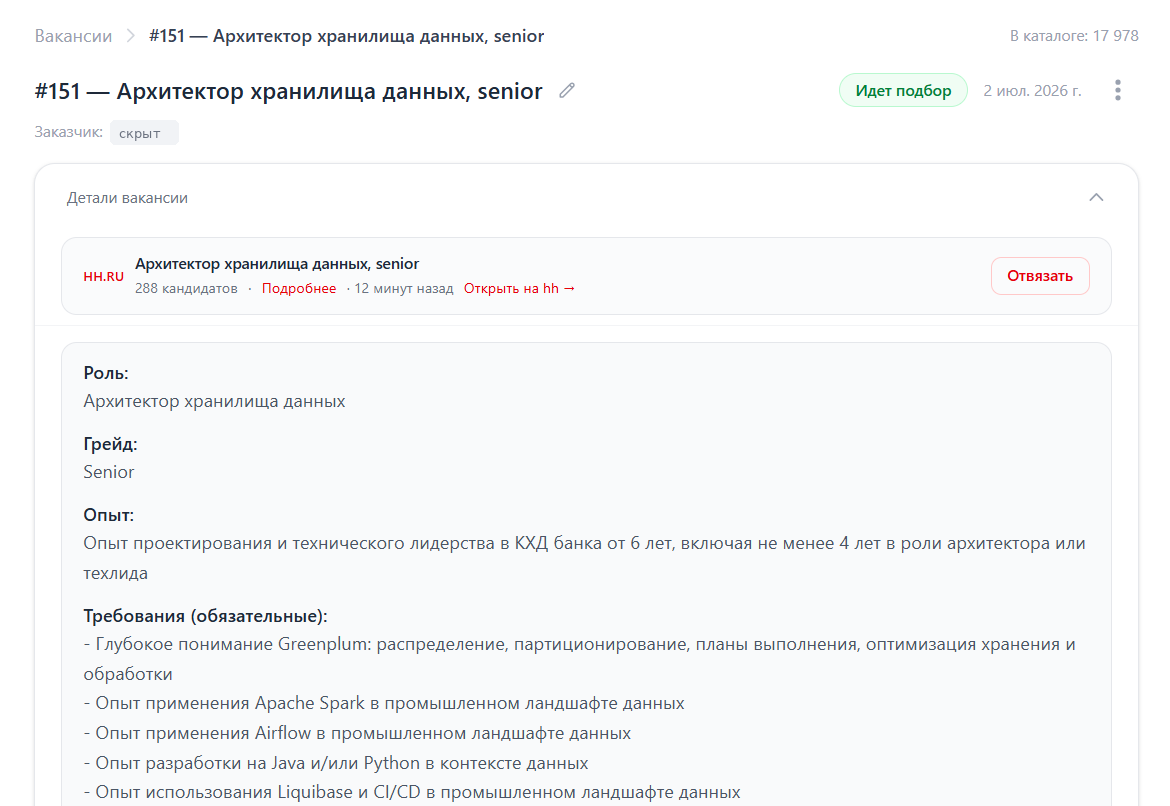
Task: Follow the Открыть на hh link
Action: [519, 289]
